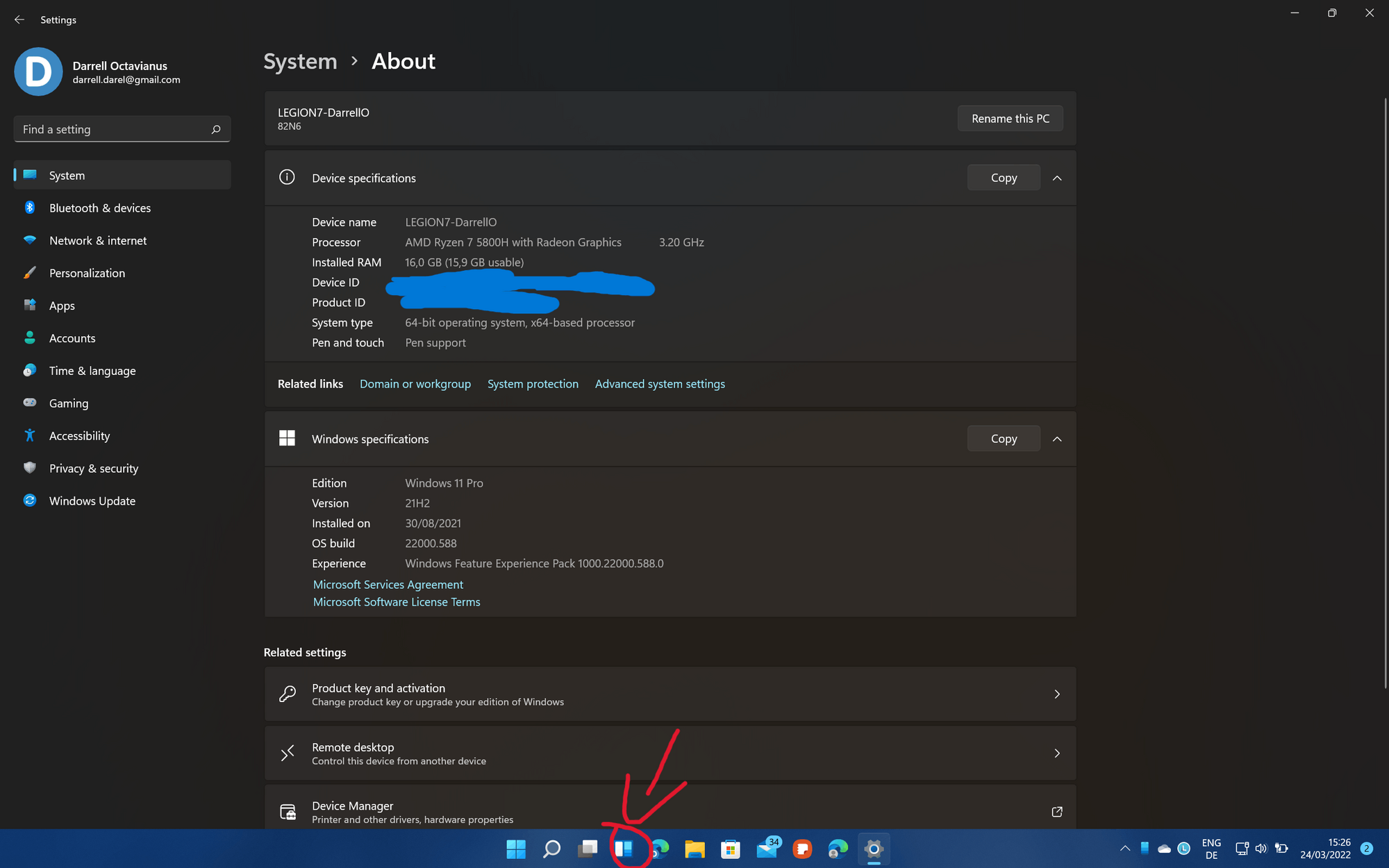Click the Device specifications info icon
The image size is (1389, 868).
[x=287, y=177]
